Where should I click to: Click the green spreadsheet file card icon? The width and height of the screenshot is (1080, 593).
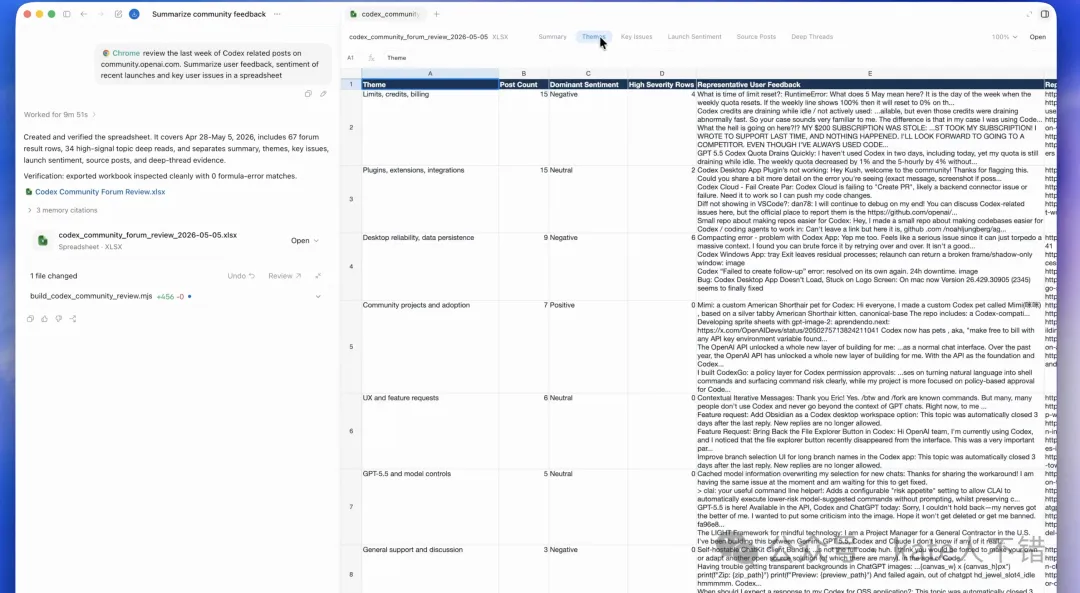point(43,240)
